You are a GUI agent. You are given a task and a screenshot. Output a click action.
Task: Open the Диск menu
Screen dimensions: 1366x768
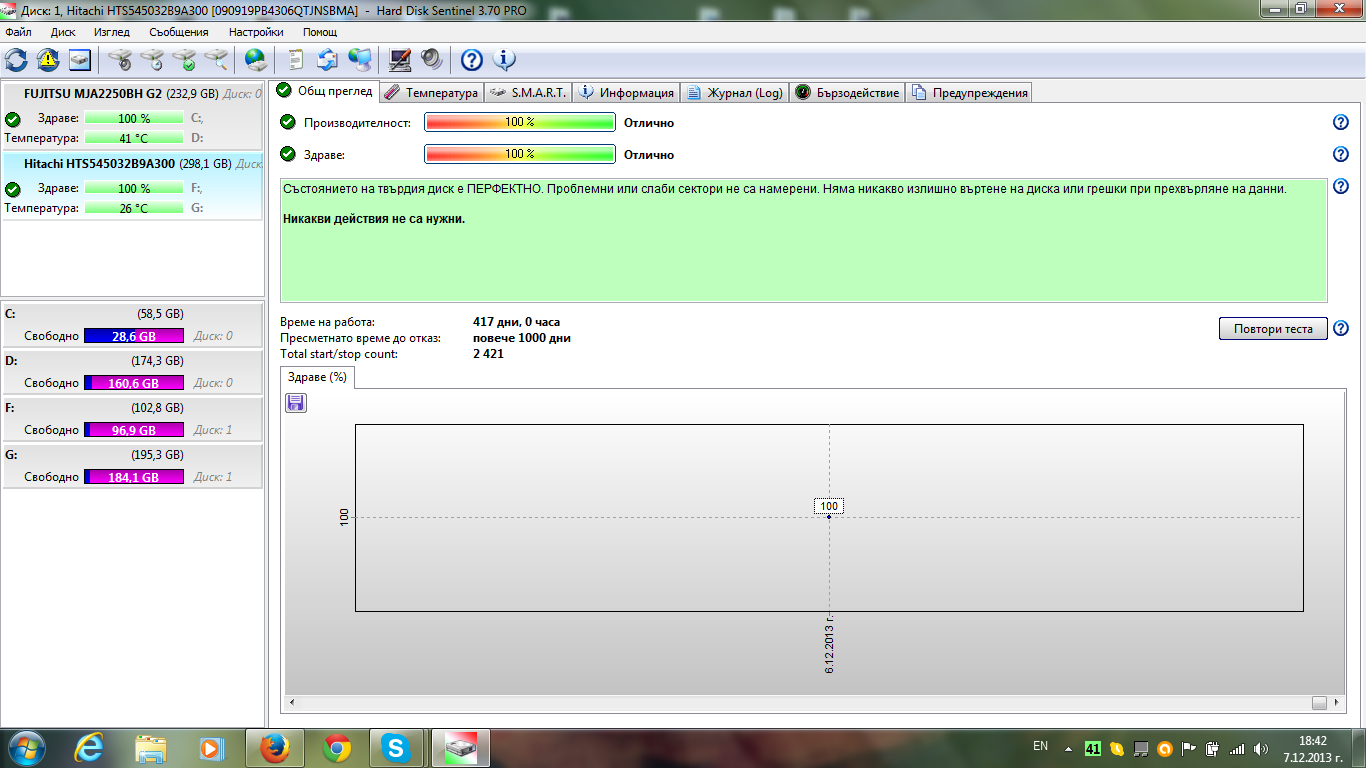[63, 32]
